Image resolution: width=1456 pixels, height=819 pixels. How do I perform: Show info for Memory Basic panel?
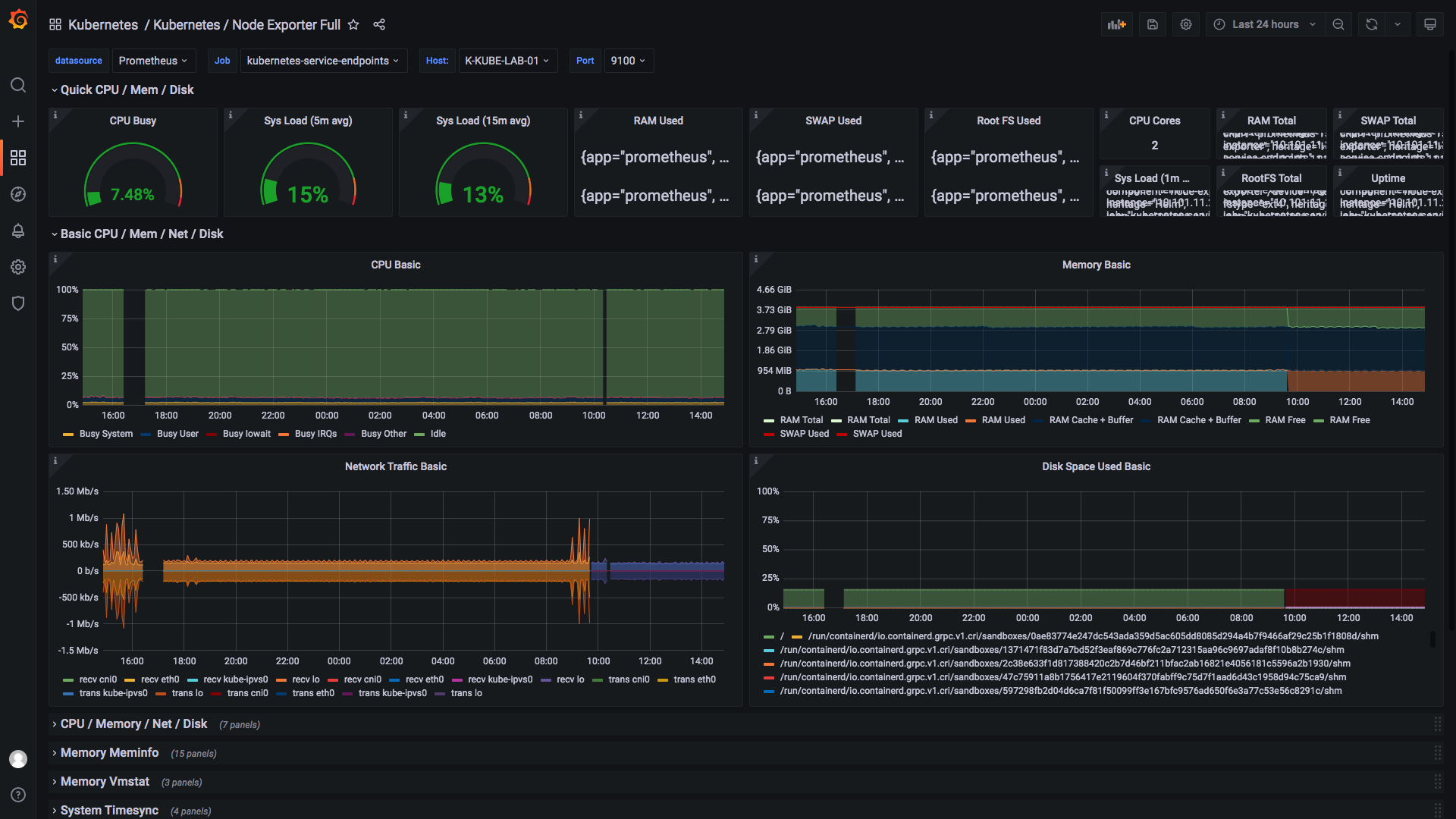point(756,259)
